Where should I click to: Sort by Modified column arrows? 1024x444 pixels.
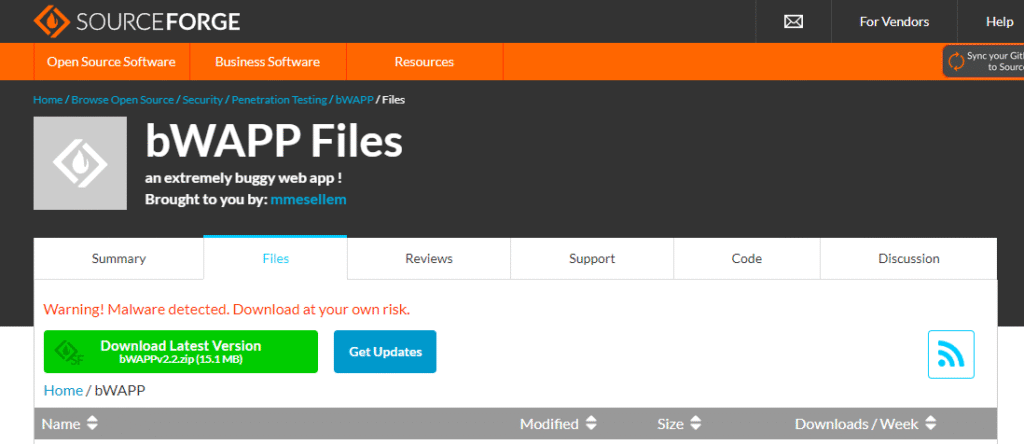click(591, 424)
